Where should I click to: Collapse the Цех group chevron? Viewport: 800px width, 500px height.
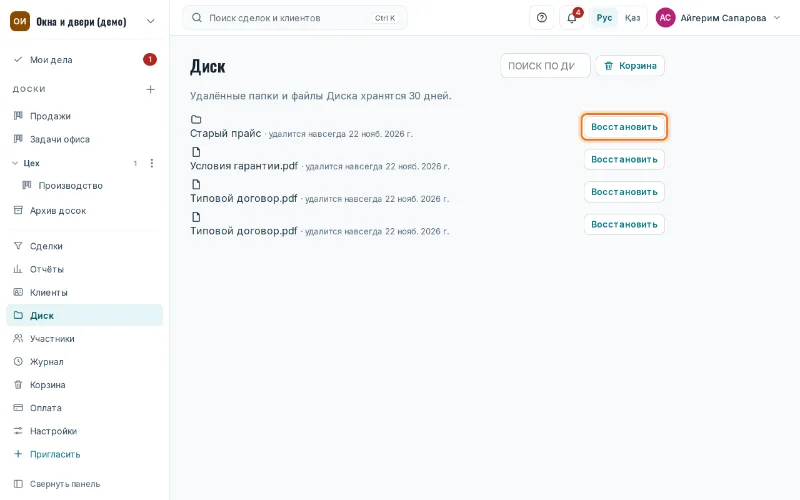click(x=15, y=163)
